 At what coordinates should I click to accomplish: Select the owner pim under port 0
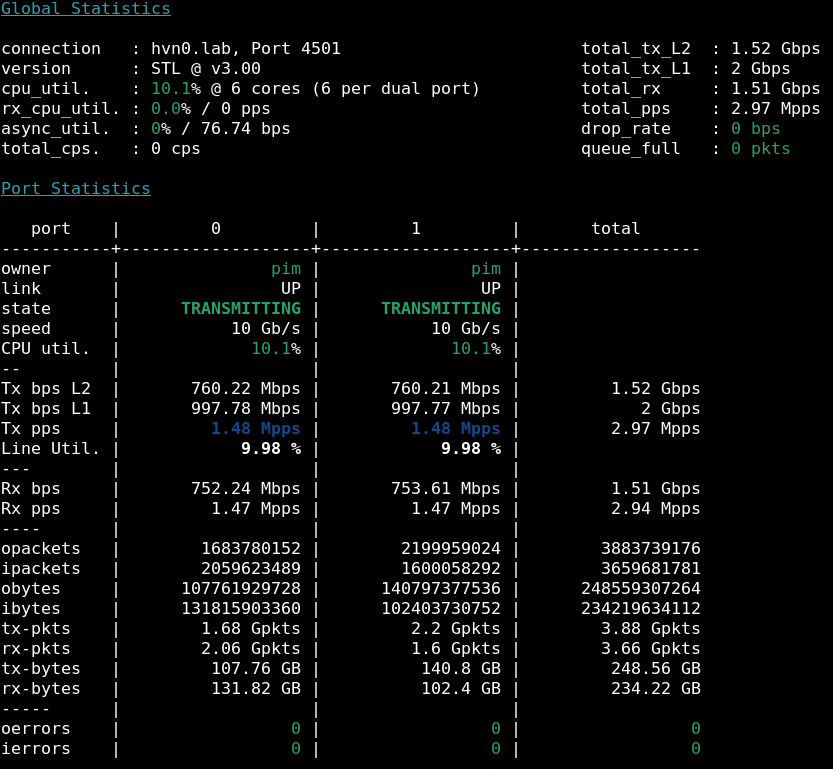(x=286, y=269)
